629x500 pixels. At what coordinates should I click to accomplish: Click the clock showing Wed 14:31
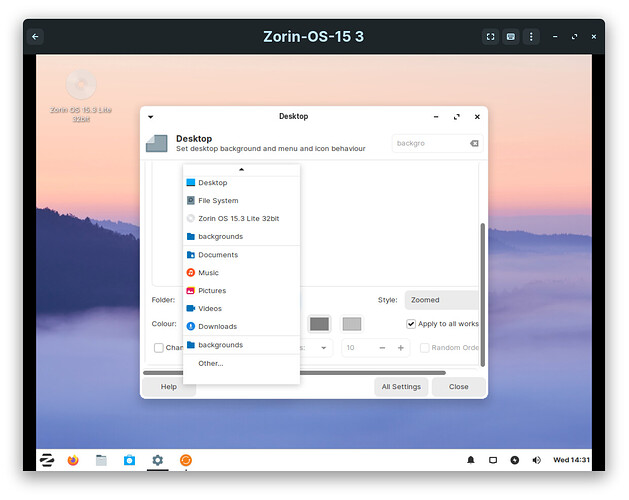tap(571, 460)
